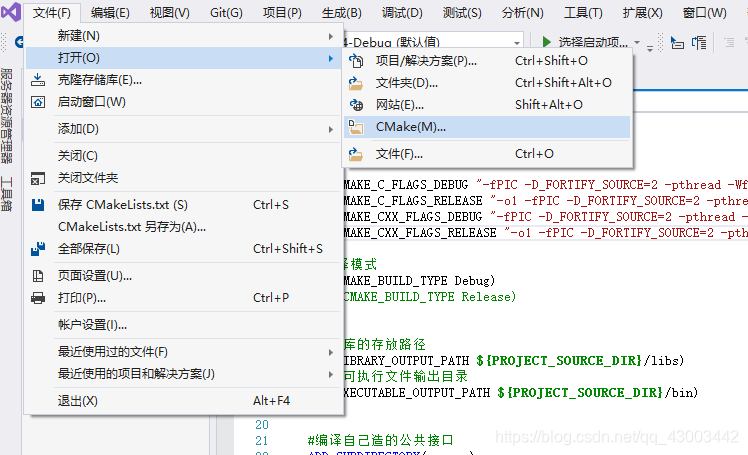
Task: Click the back navigation arrow icon
Action: click(19, 42)
